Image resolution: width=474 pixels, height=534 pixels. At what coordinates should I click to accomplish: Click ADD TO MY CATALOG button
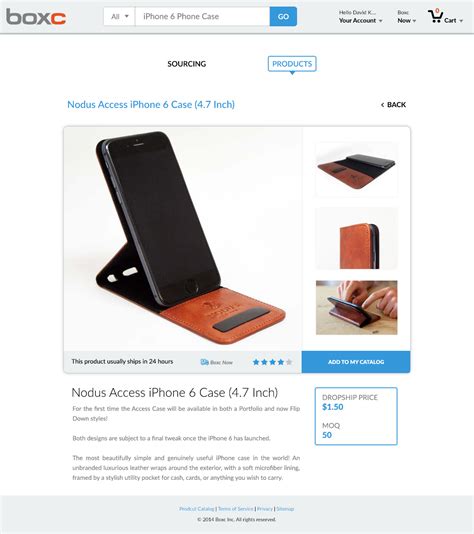(x=356, y=362)
